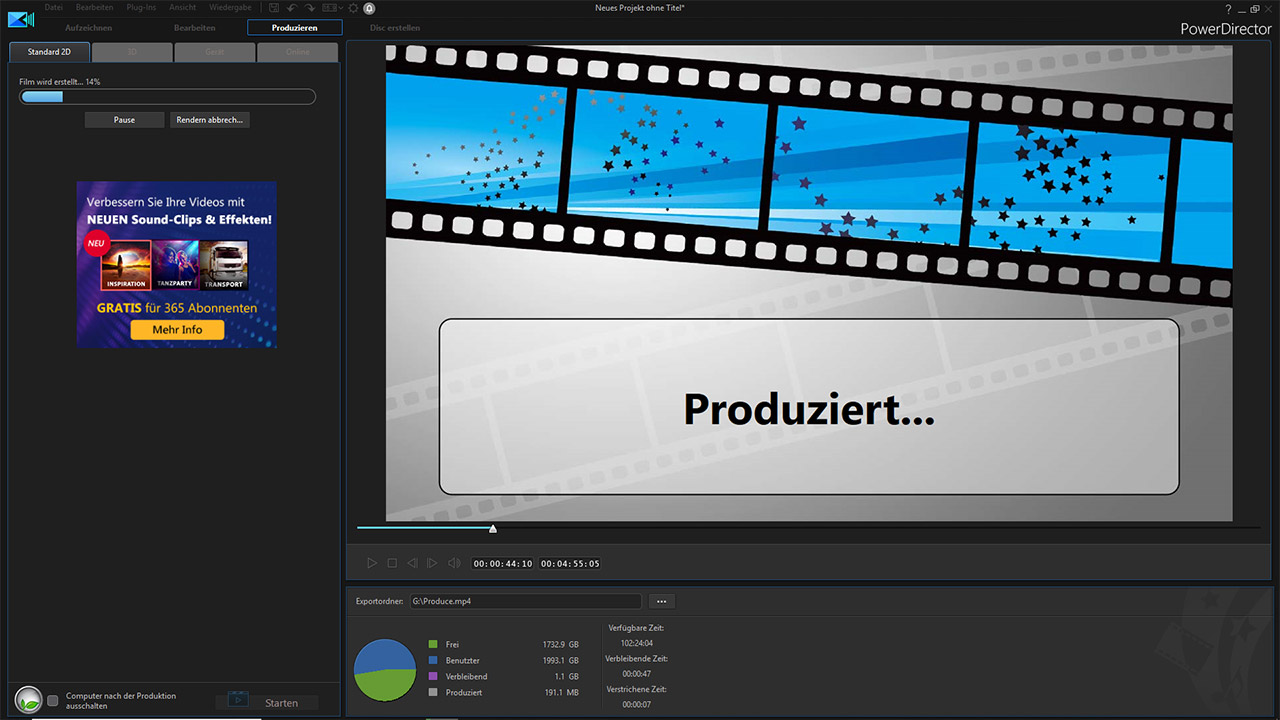The height and width of the screenshot is (720, 1280).
Task: Click the undo arrow icon
Action: [291, 8]
